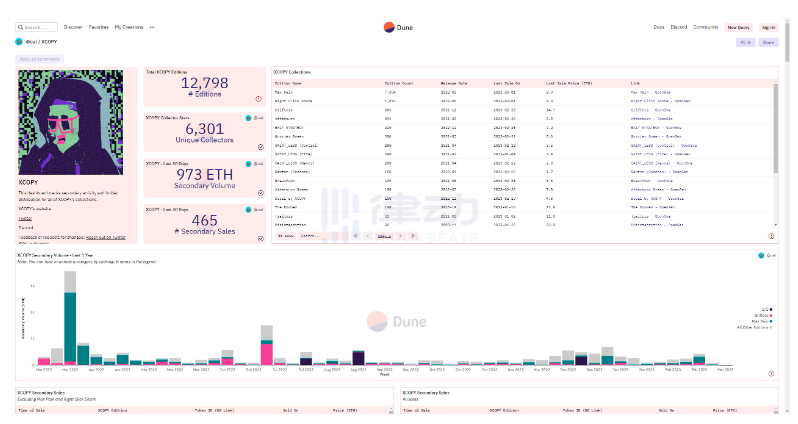Click the New Query button

tap(738, 27)
